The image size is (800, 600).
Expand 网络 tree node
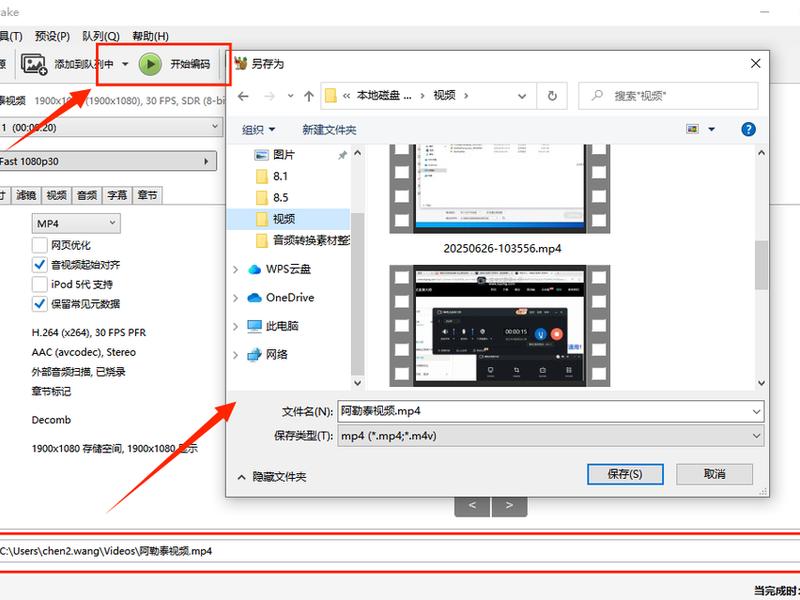[235, 355]
